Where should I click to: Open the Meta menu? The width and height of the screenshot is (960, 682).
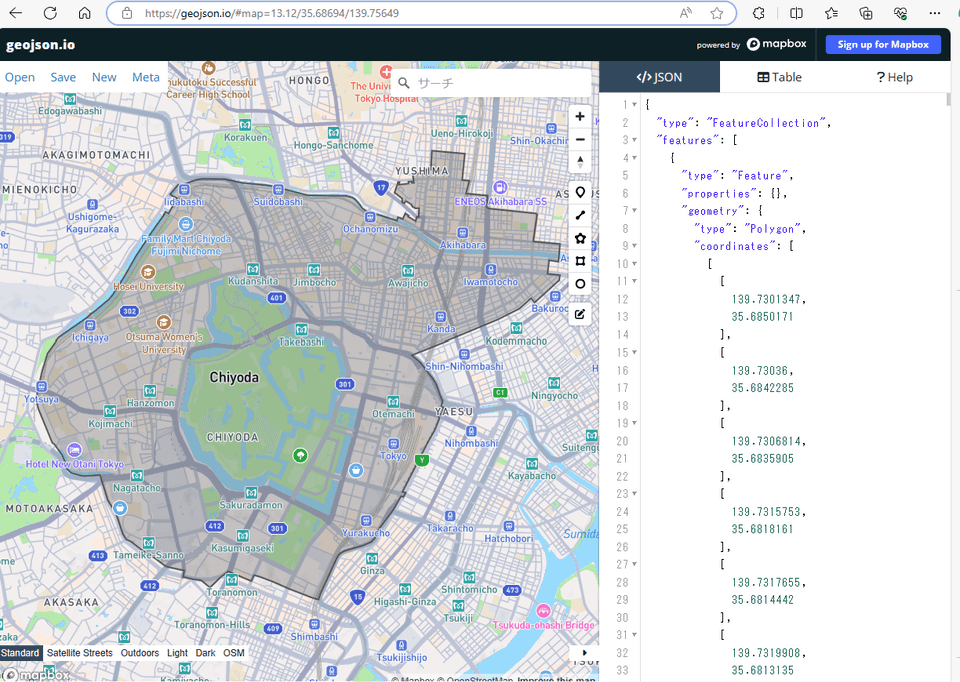[146, 77]
